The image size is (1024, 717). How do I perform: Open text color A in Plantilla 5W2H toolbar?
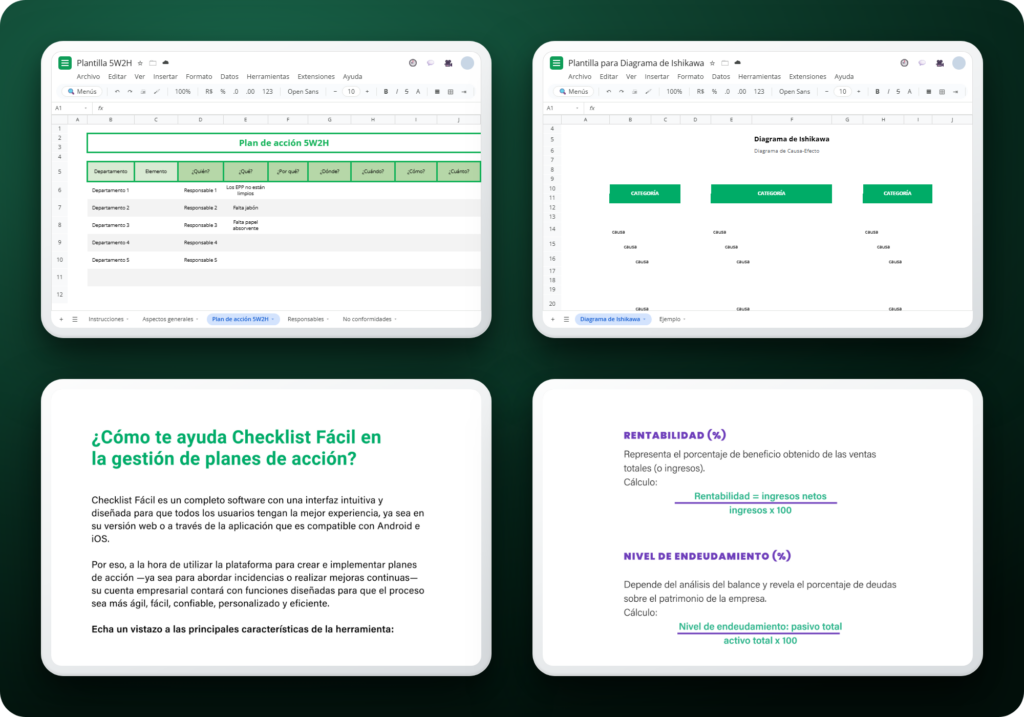point(418,91)
